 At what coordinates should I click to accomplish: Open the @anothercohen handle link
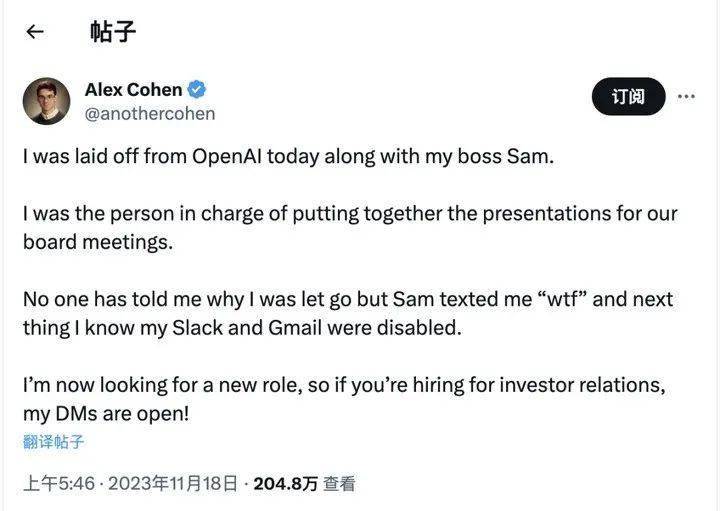149,113
